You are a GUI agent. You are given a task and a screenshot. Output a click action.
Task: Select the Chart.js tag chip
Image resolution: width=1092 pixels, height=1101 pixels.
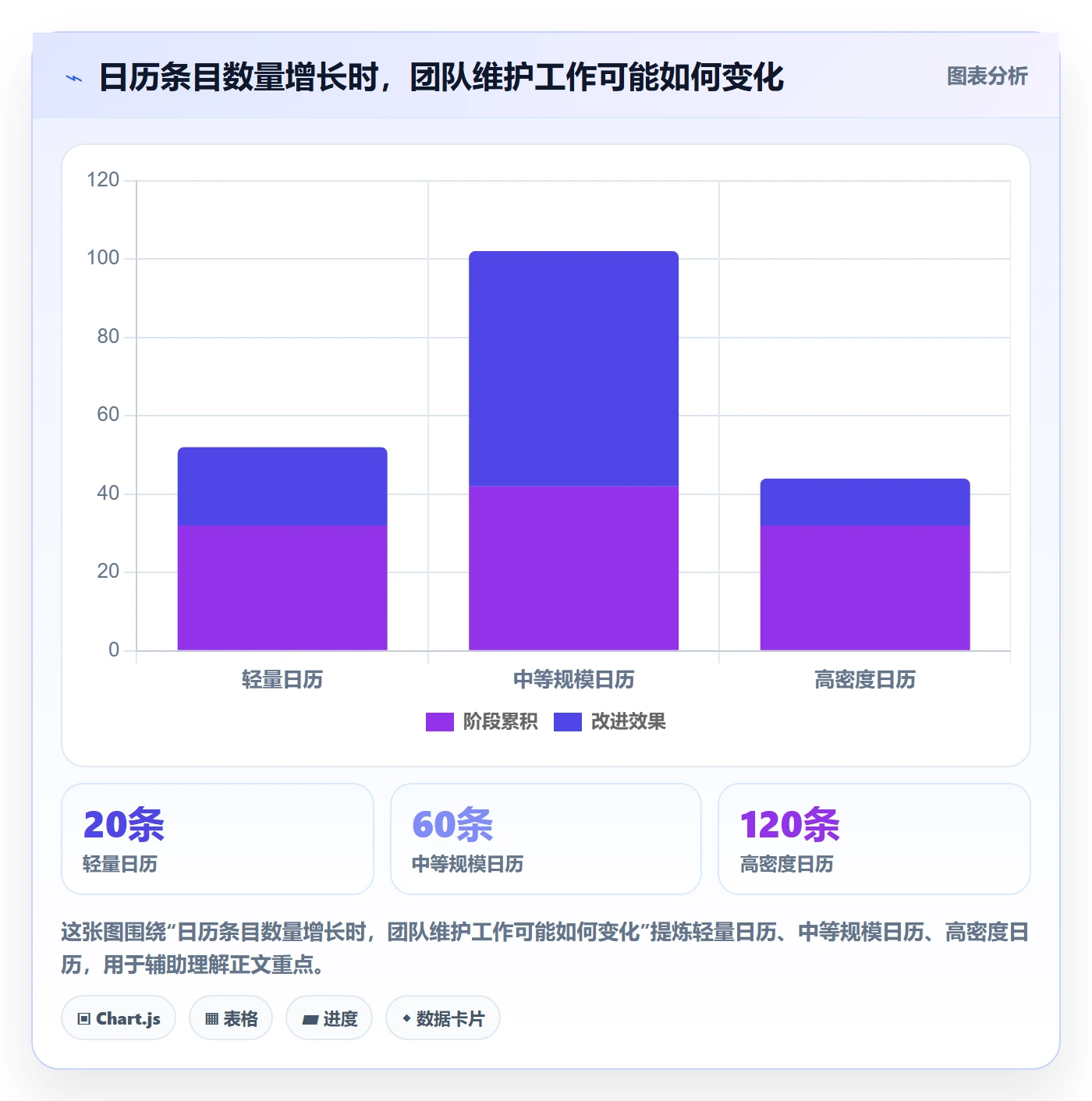point(119,1018)
